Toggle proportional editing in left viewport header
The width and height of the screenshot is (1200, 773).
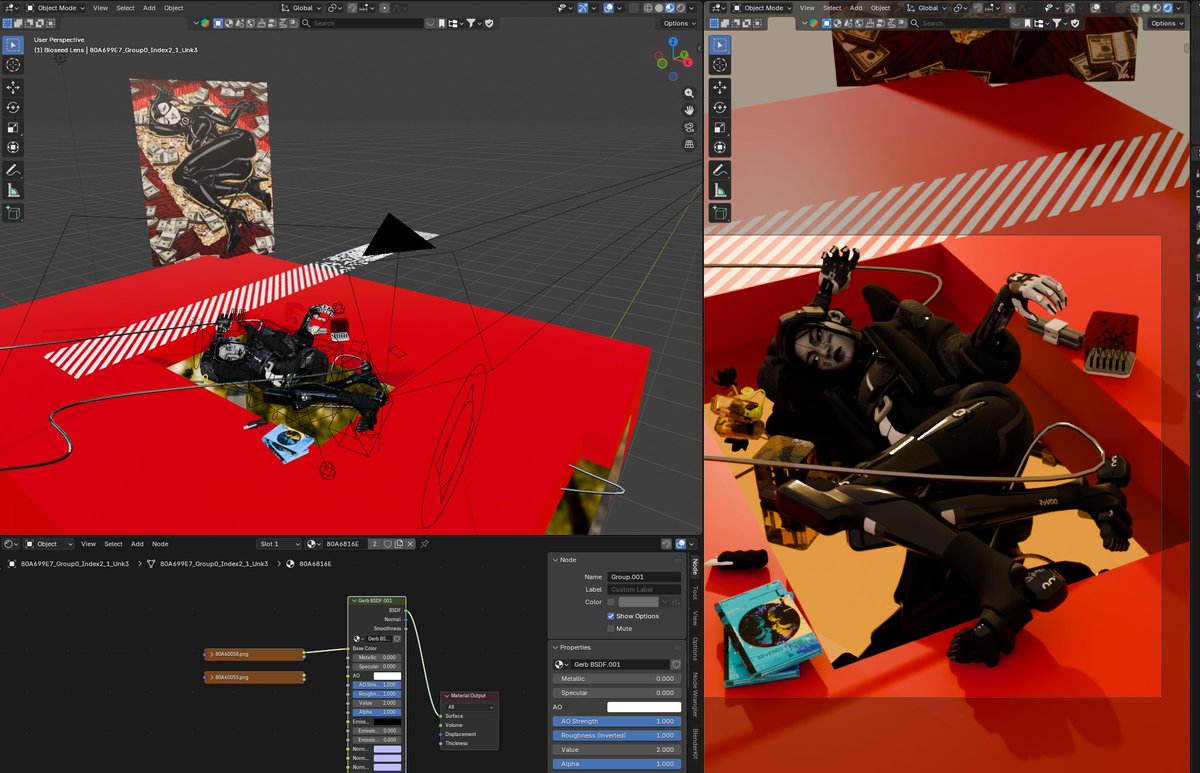point(385,8)
